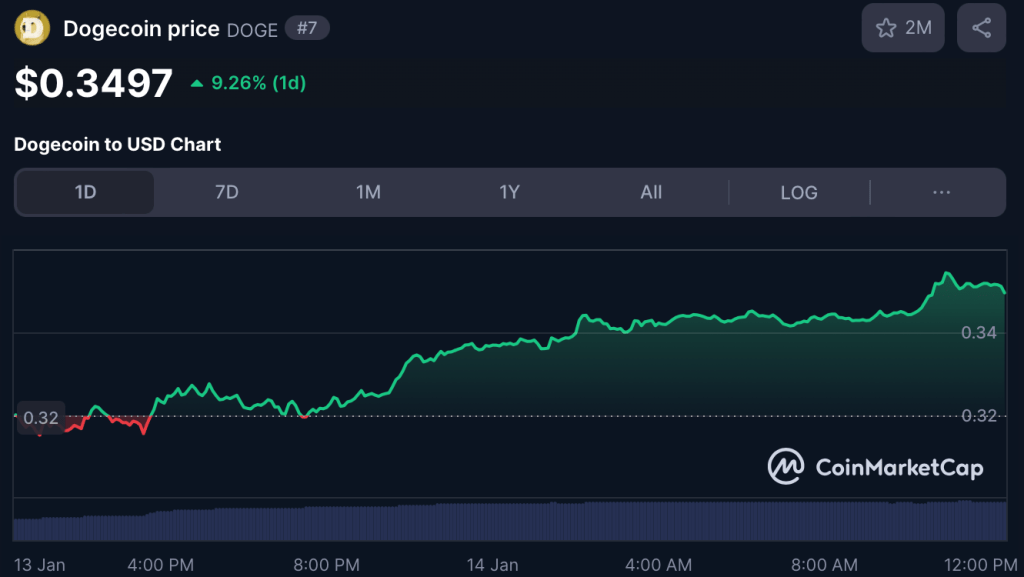Click the $0.3497 current price

point(94,83)
